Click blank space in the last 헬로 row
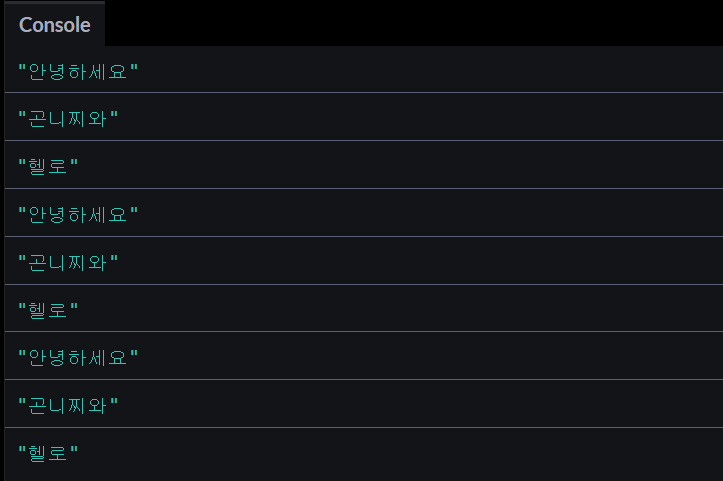723x481 pixels. 401,454
